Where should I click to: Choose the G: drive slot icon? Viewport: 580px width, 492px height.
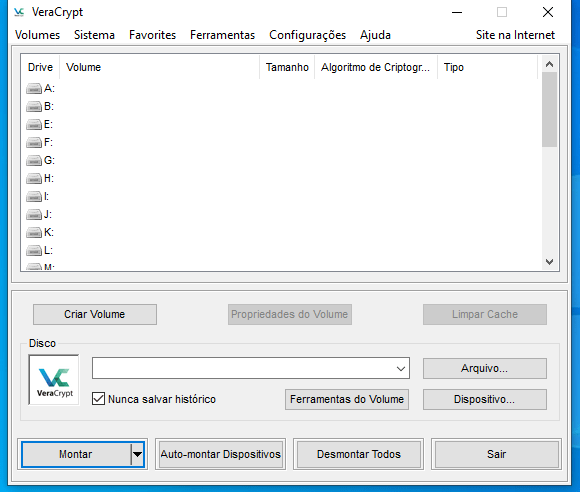coord(34,161)
